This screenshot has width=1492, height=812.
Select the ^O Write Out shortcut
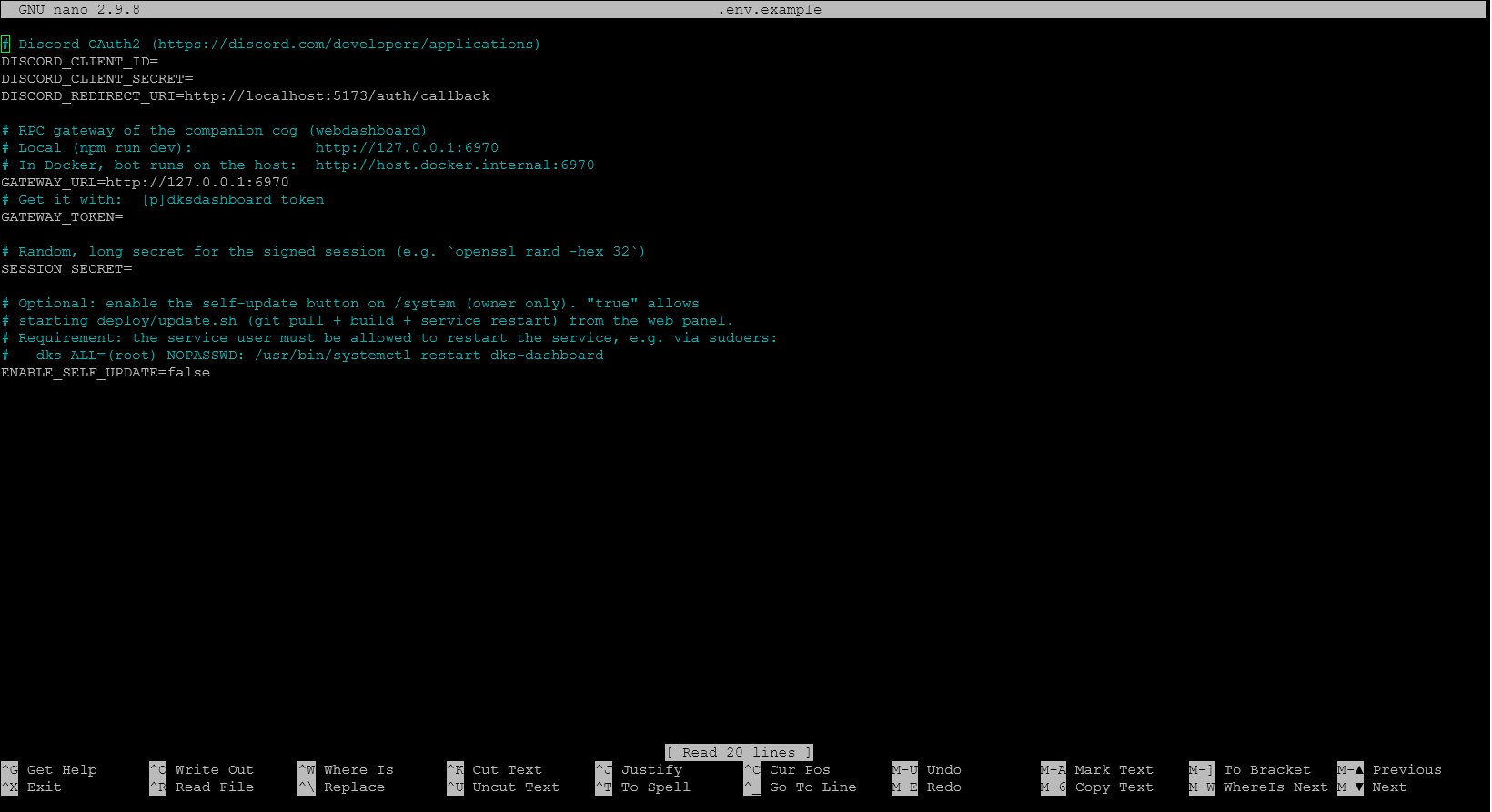point(202,770)
